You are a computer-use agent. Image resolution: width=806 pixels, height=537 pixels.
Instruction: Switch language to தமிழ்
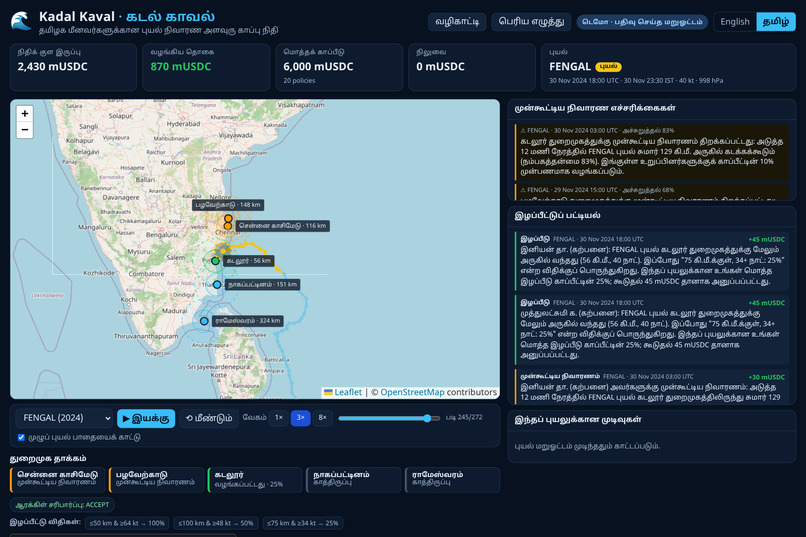pyautogui.click(x=776, y=22)
